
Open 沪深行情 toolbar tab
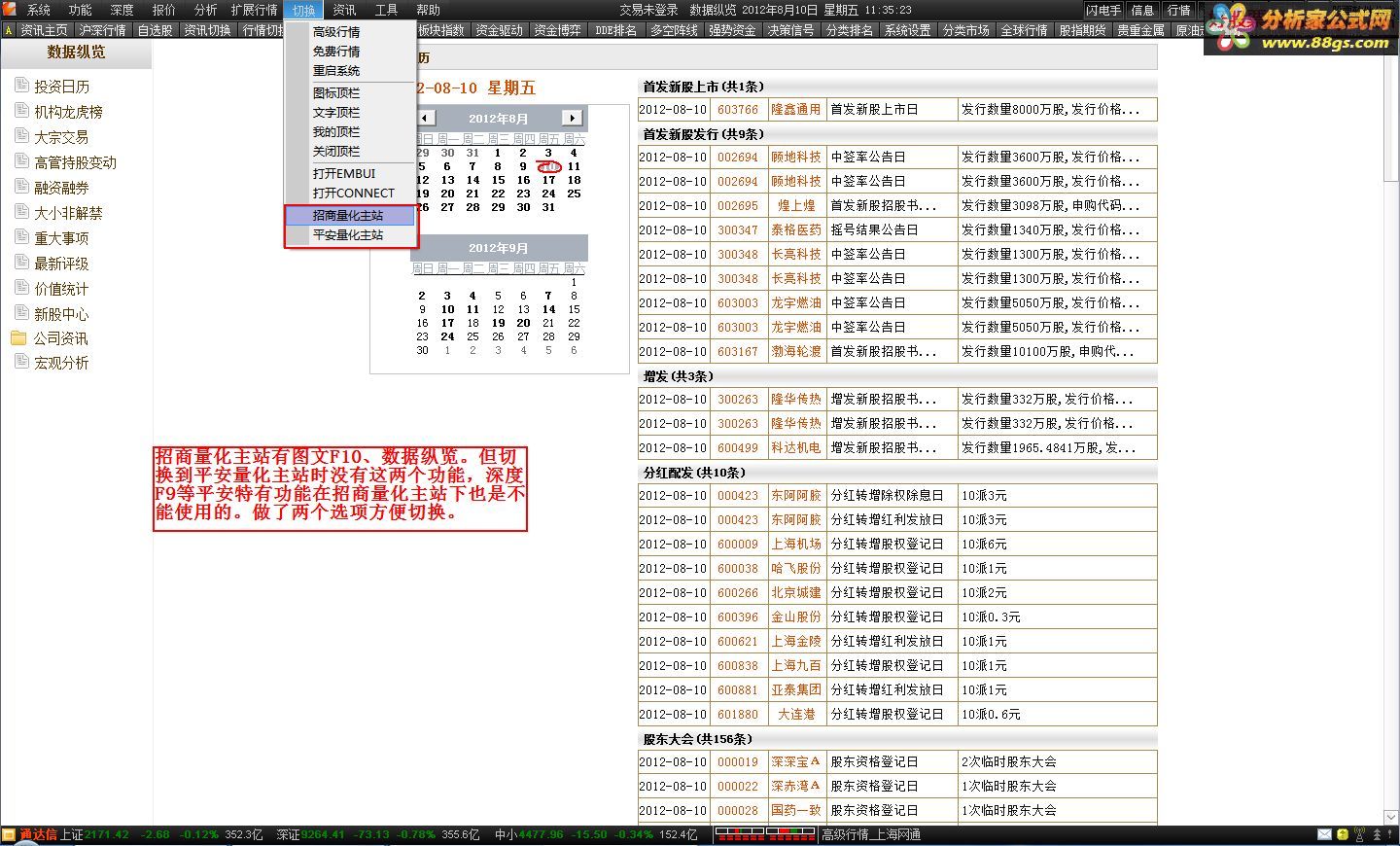coord(102,30)
